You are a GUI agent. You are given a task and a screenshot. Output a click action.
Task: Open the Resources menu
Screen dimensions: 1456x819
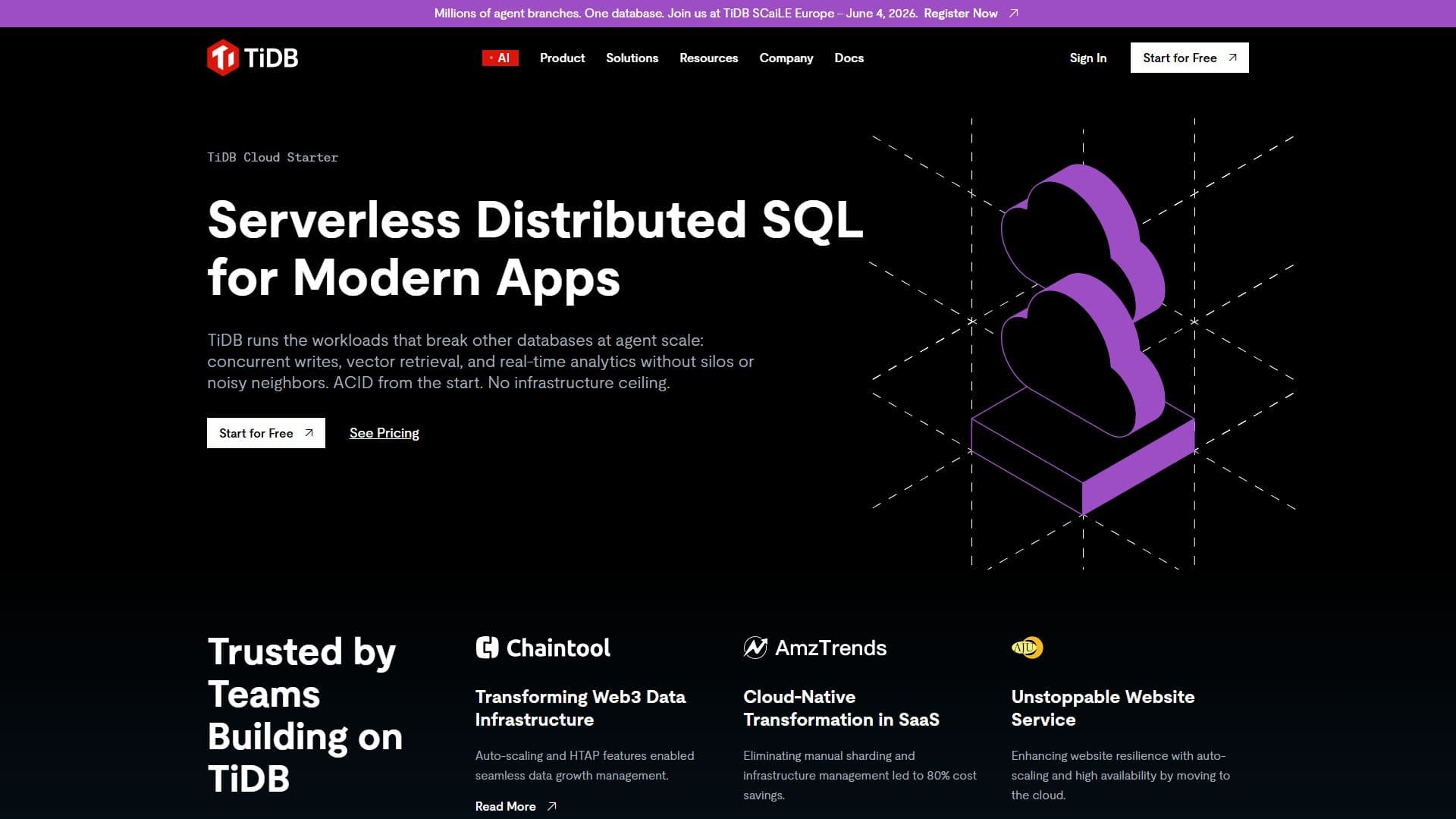tap(708, 58)
